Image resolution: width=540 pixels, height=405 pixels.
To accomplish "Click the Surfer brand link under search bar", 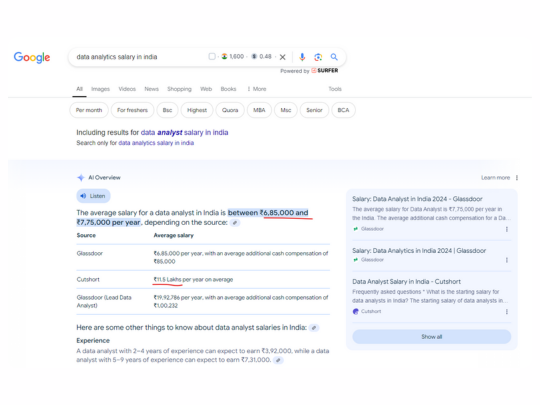I will [x=325, y=71].
